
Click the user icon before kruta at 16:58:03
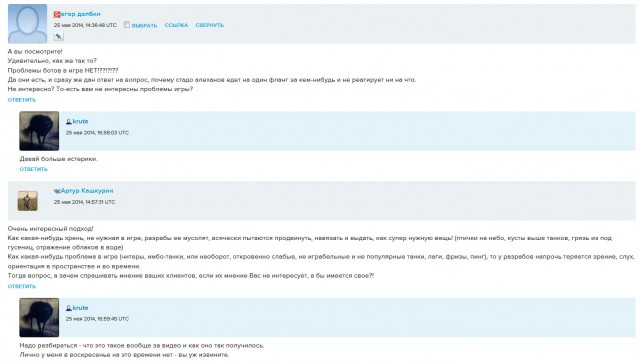69,122
